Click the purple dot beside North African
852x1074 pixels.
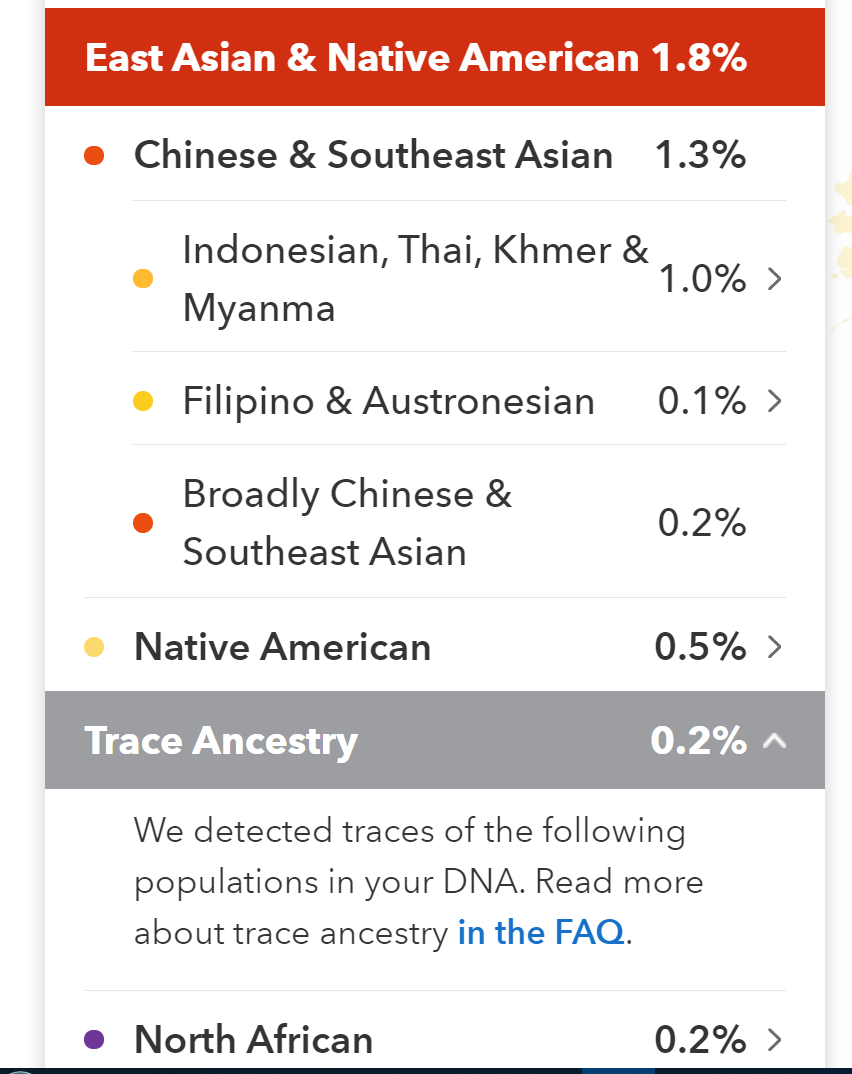pos(95,1040)
